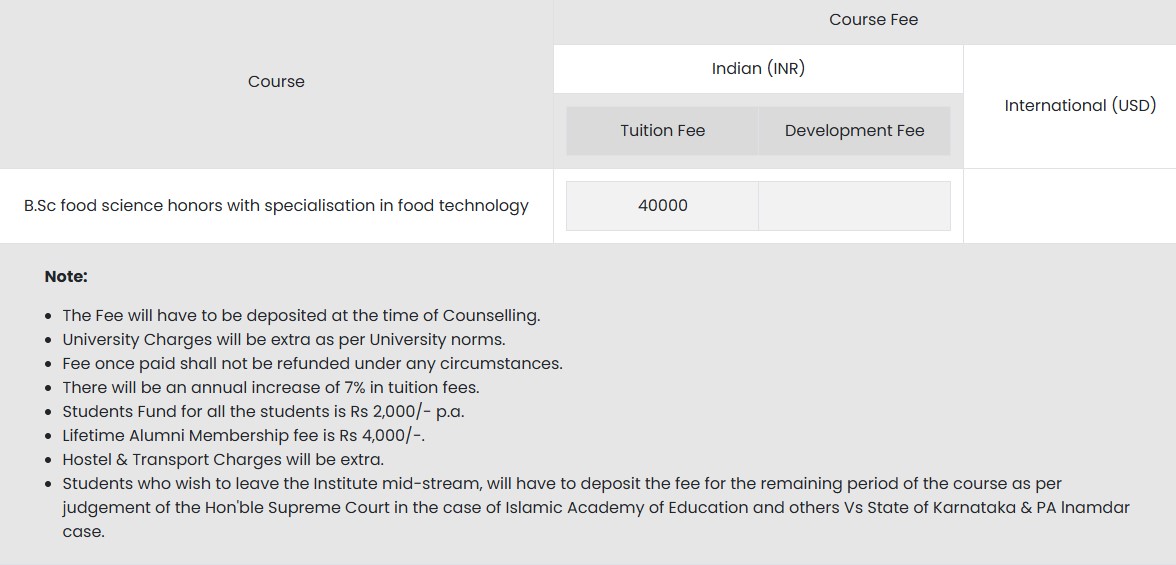Click the University Charges extra note

(x=284, y=340)
